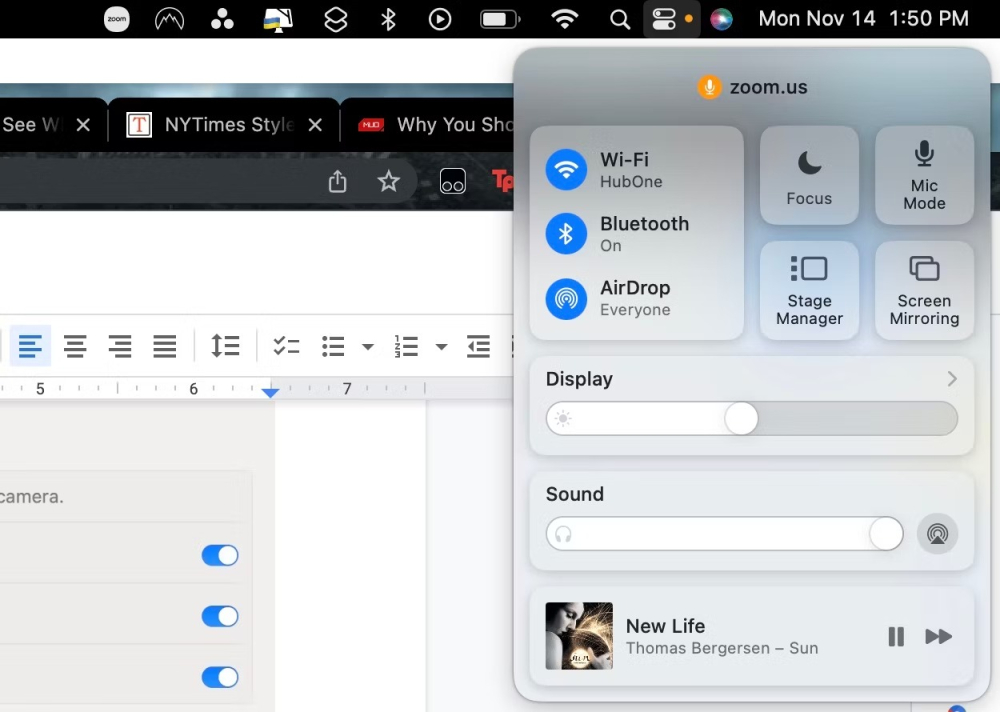The height and width of the screenshot is (712, 1000).
Task: Activate Stage Manager
Action: [x=809, y=290]
